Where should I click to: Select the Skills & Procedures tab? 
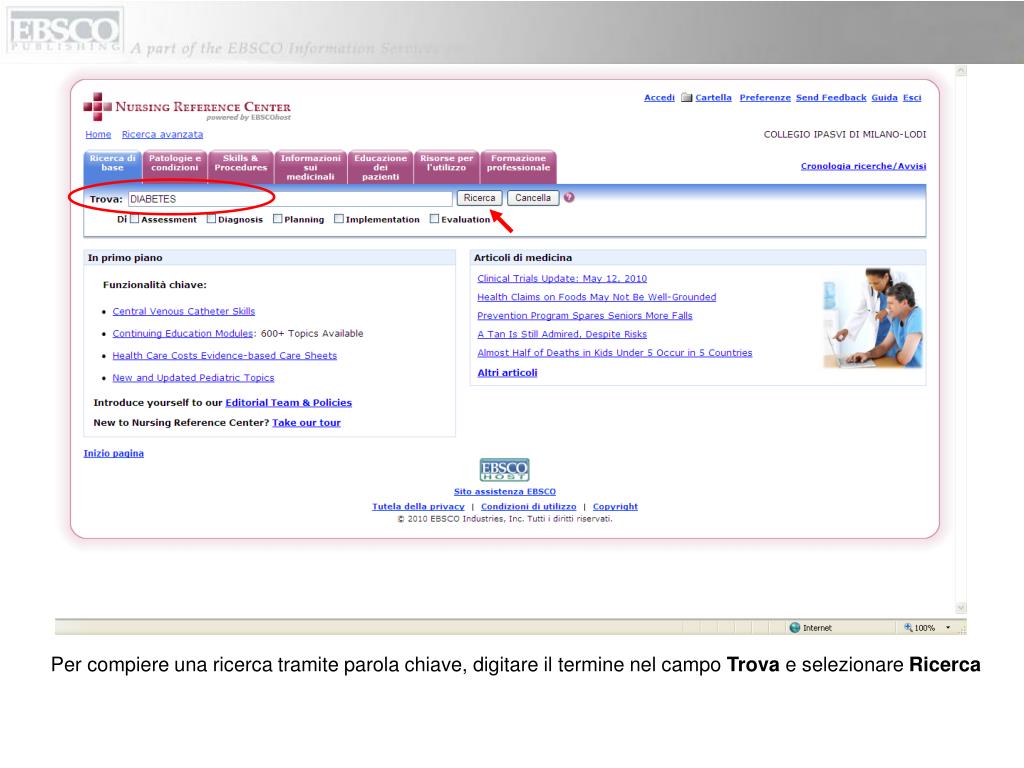pyautogui.click(x=240, y=167)
